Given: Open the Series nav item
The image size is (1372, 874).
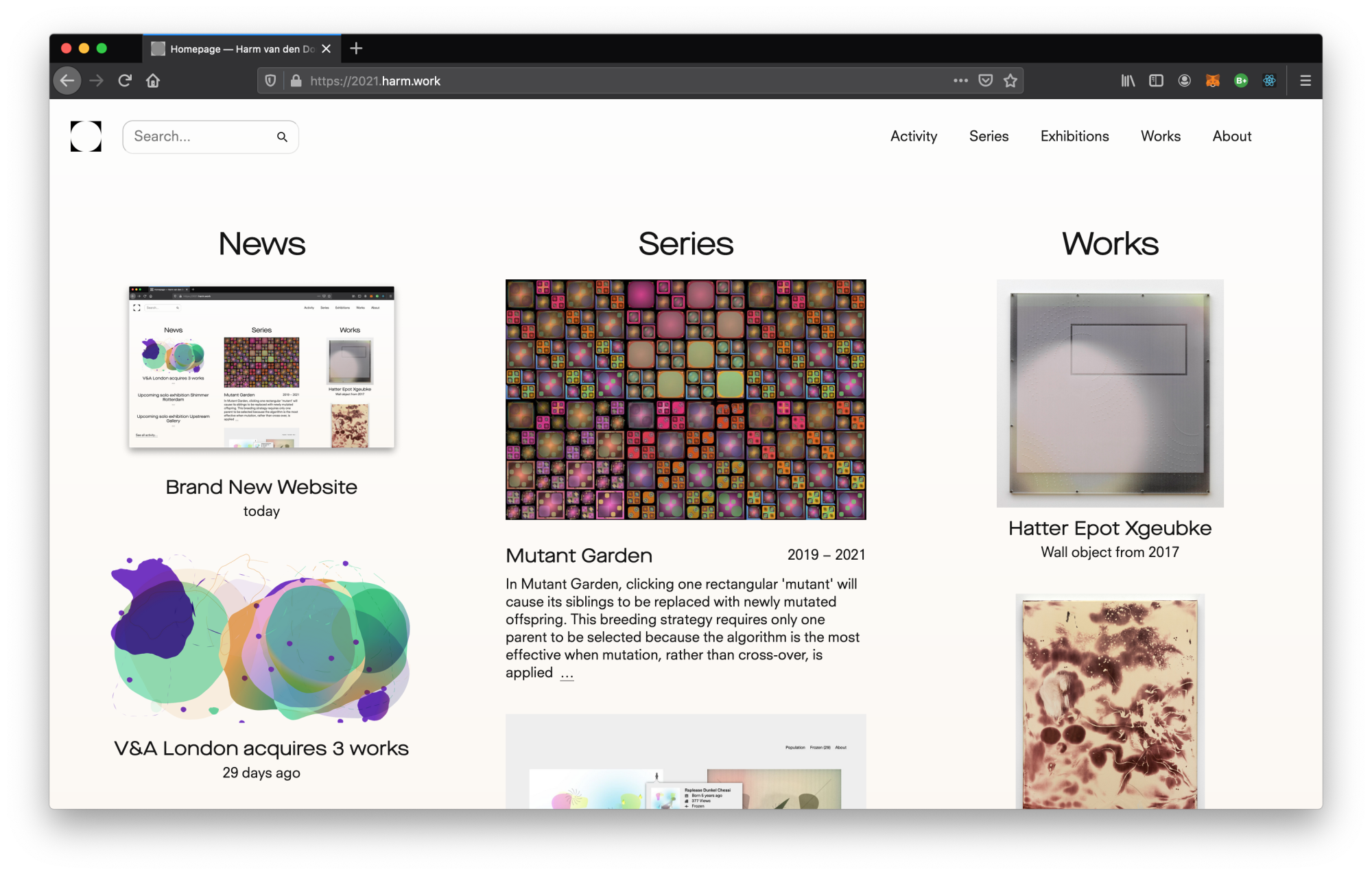Looking at the screenshot, I should [x=989, y=137].
